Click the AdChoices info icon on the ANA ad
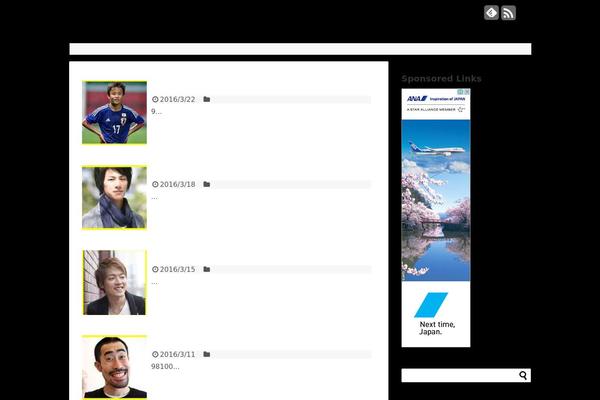600x400 pixels. point(461,92)
